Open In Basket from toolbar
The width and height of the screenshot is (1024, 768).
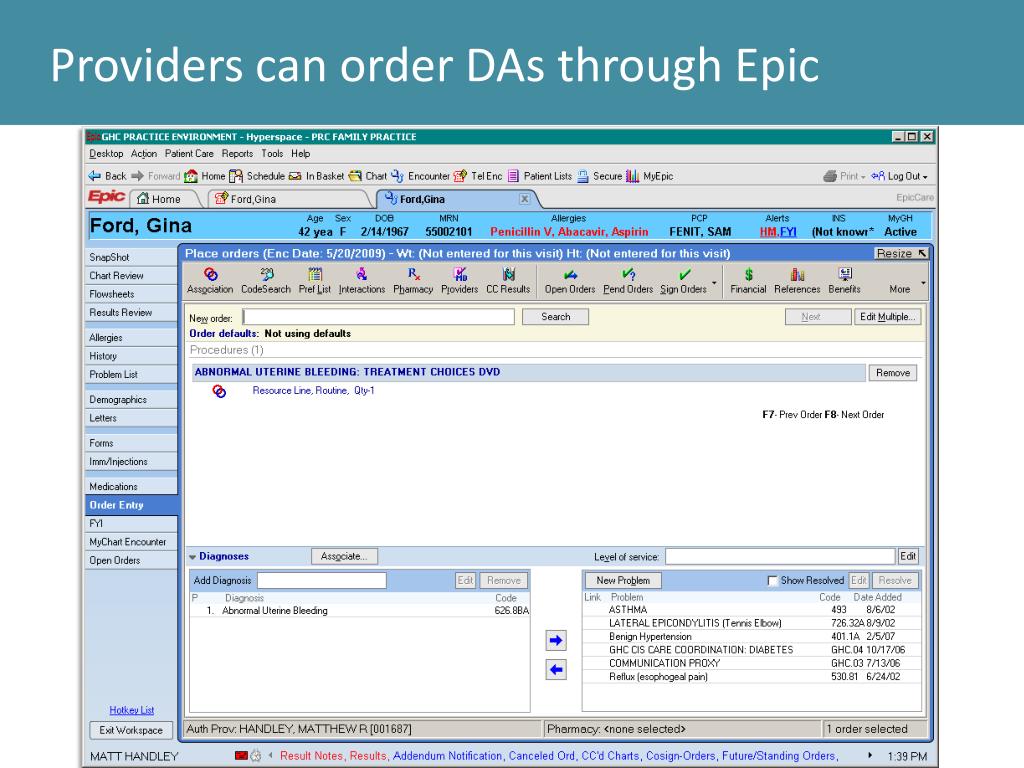[316, 176]
